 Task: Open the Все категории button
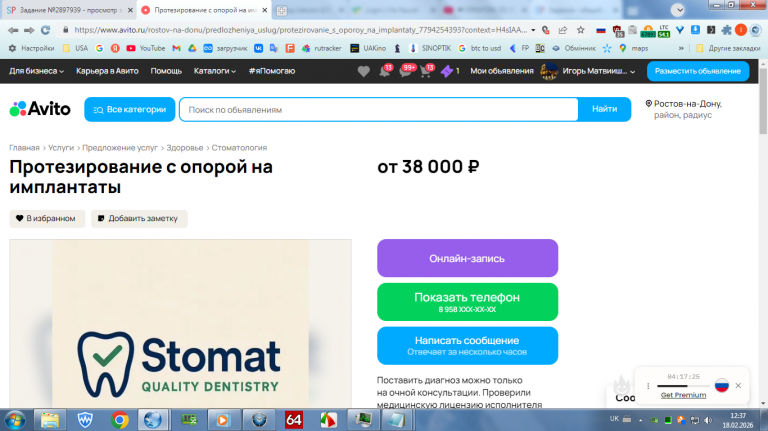click(130, 109)
